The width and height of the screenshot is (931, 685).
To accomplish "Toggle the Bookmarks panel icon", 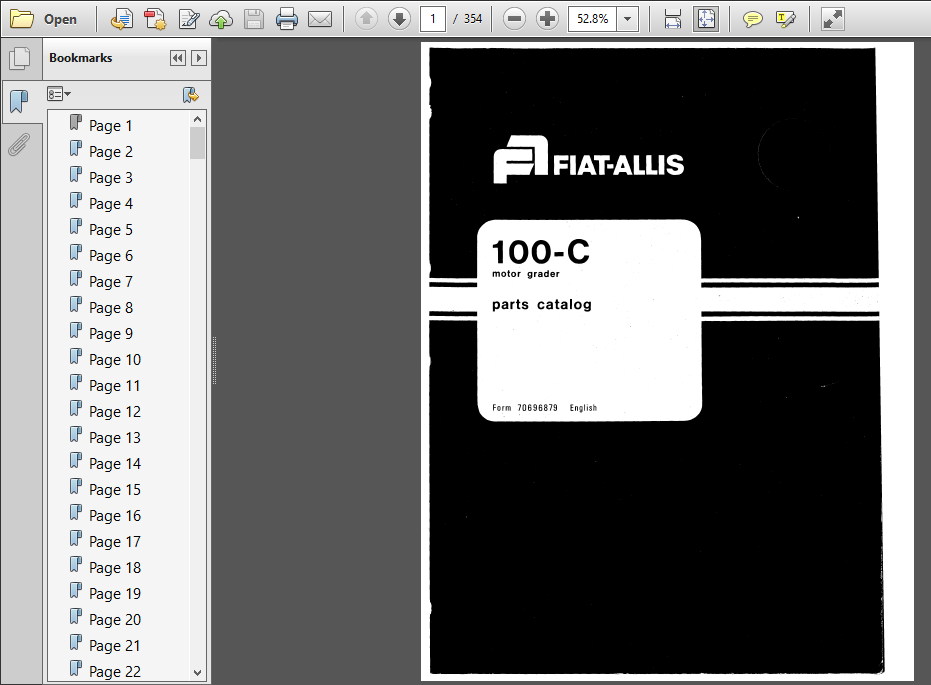I will 20,102.
